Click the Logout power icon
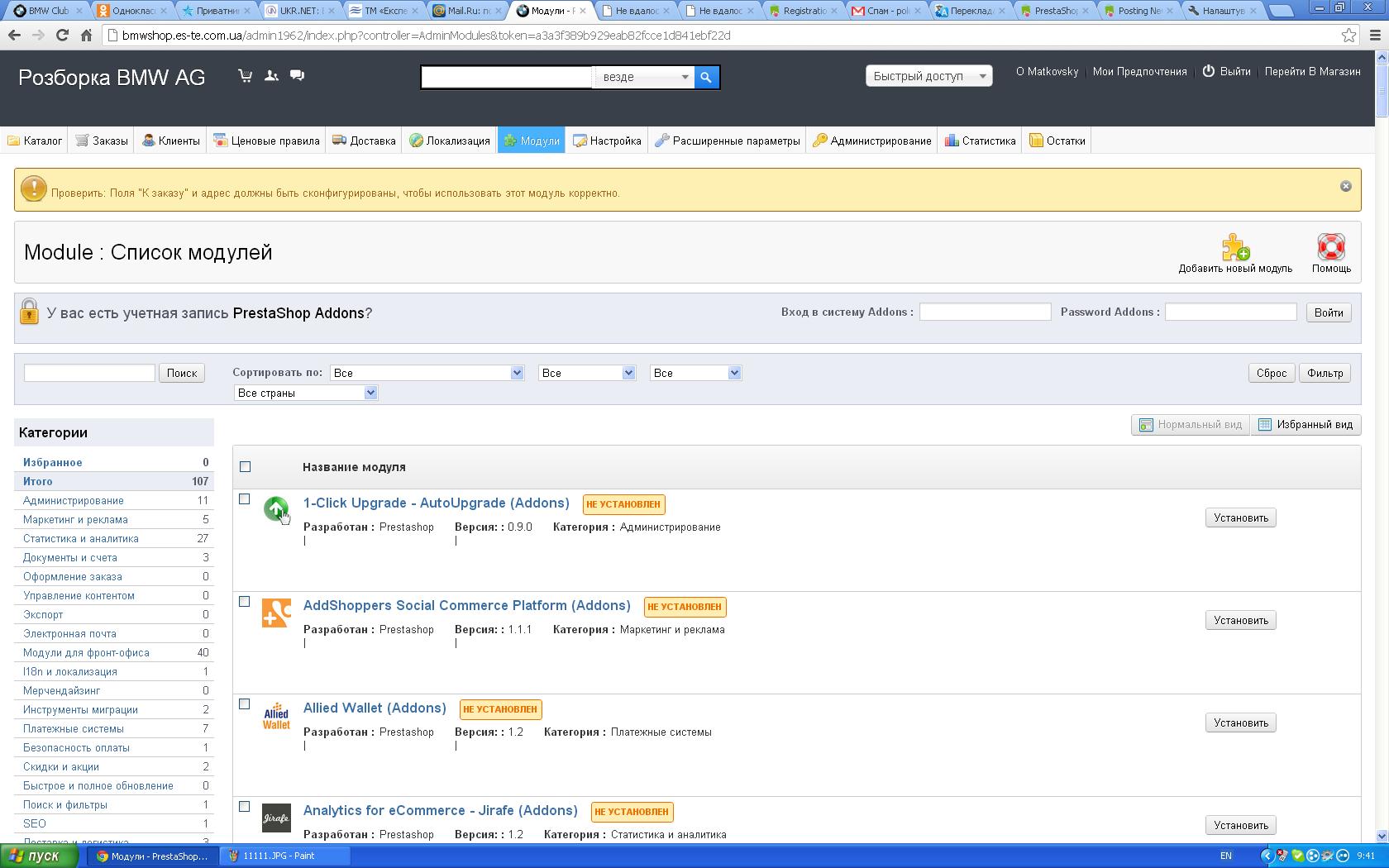Image resolution: width=1389 pixels, height=868 pixels. (x=1209, y=71)
